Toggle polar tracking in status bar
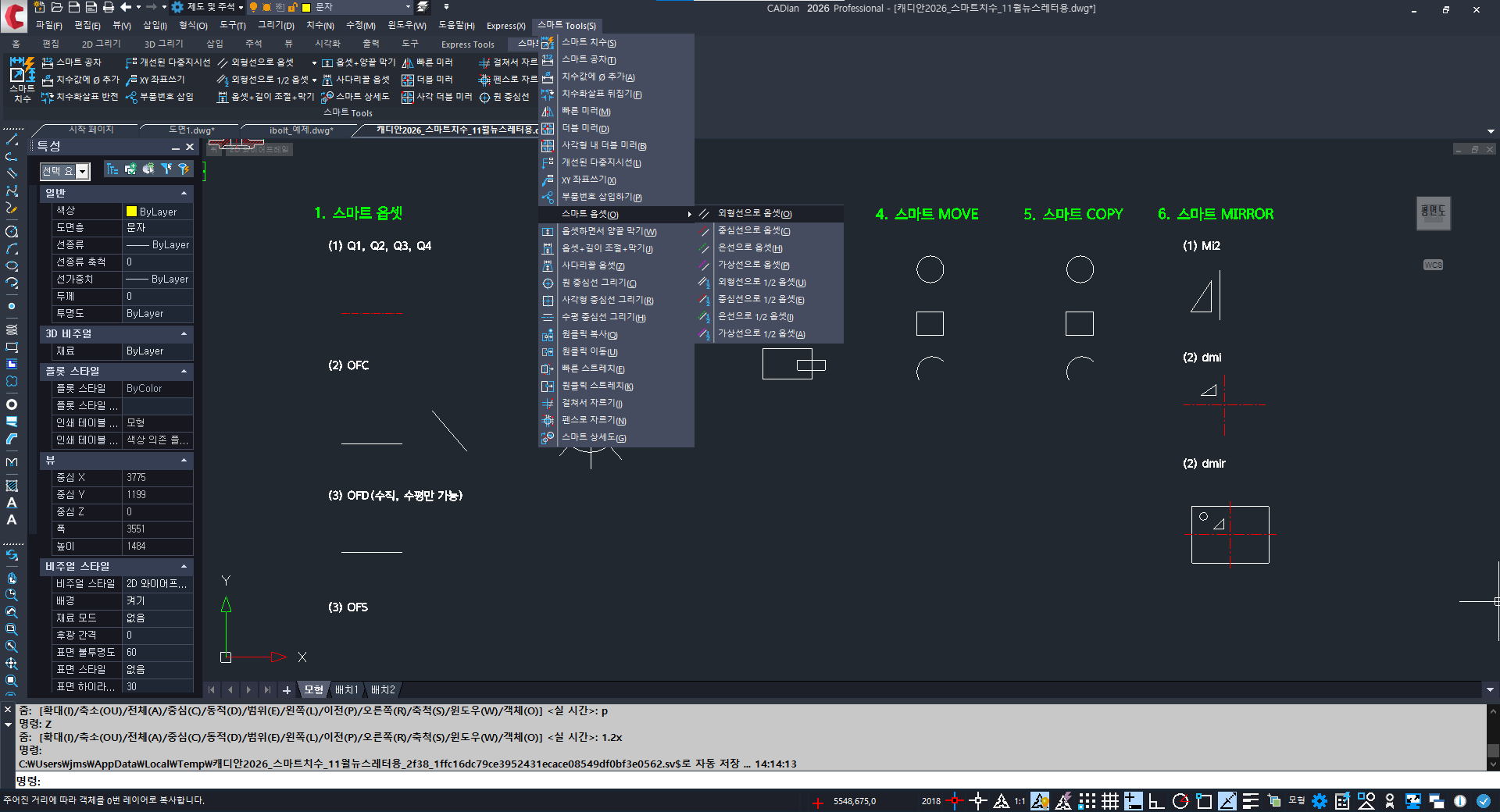The width and height of the screenshot is (1500, 812). [1180, 801]
